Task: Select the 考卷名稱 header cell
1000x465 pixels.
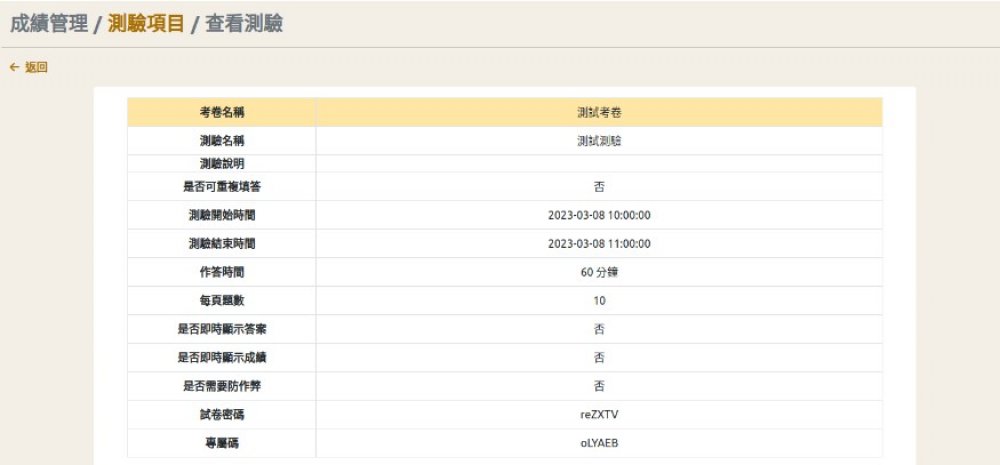Action: coord(221,112)
